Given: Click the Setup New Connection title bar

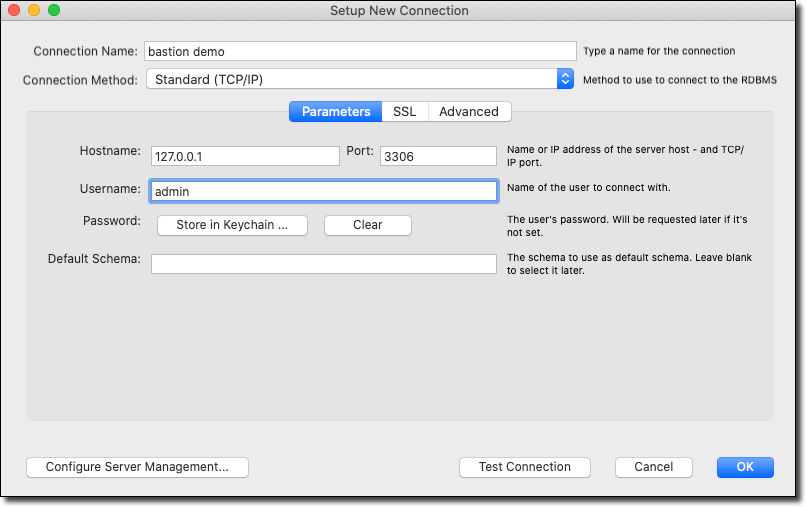Looking at the screenshot, I should pyautogui.click(x=399, y=10).
